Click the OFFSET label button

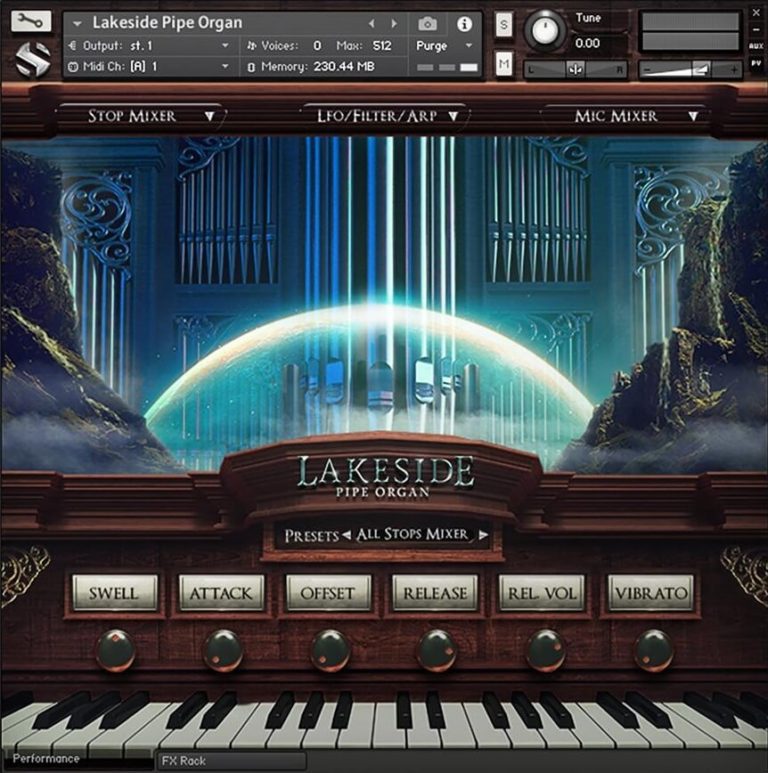(x=328, y=593)
